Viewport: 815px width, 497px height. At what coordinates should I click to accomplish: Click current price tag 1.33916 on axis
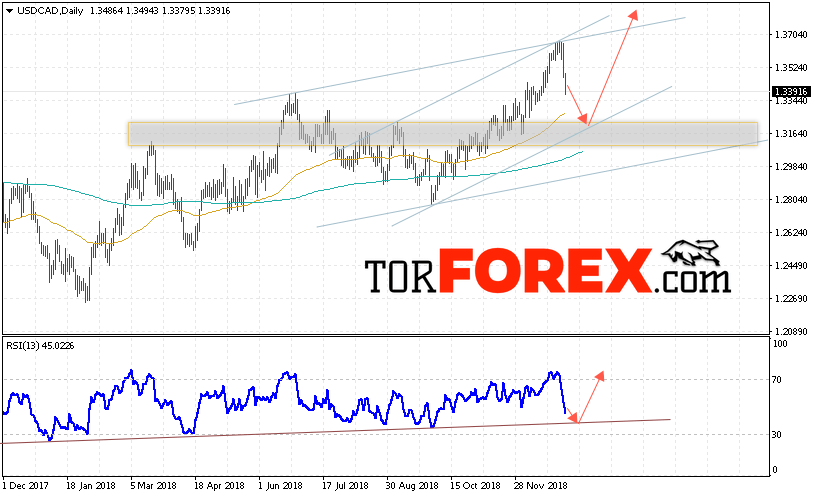click(791, 91)
